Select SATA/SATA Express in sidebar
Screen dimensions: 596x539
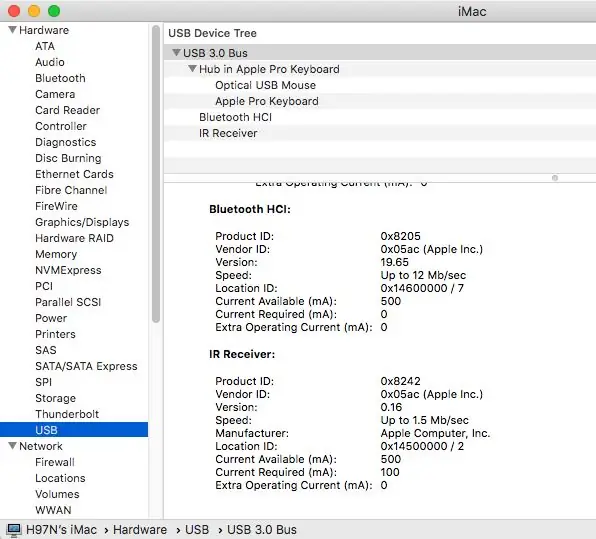(86, 366)
